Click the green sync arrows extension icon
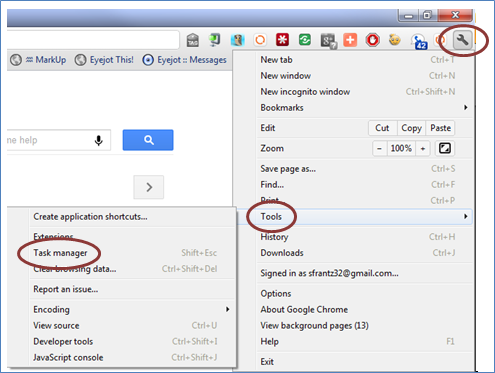The width and height of the screenshot is (495, 373). (x=305, y=40)
